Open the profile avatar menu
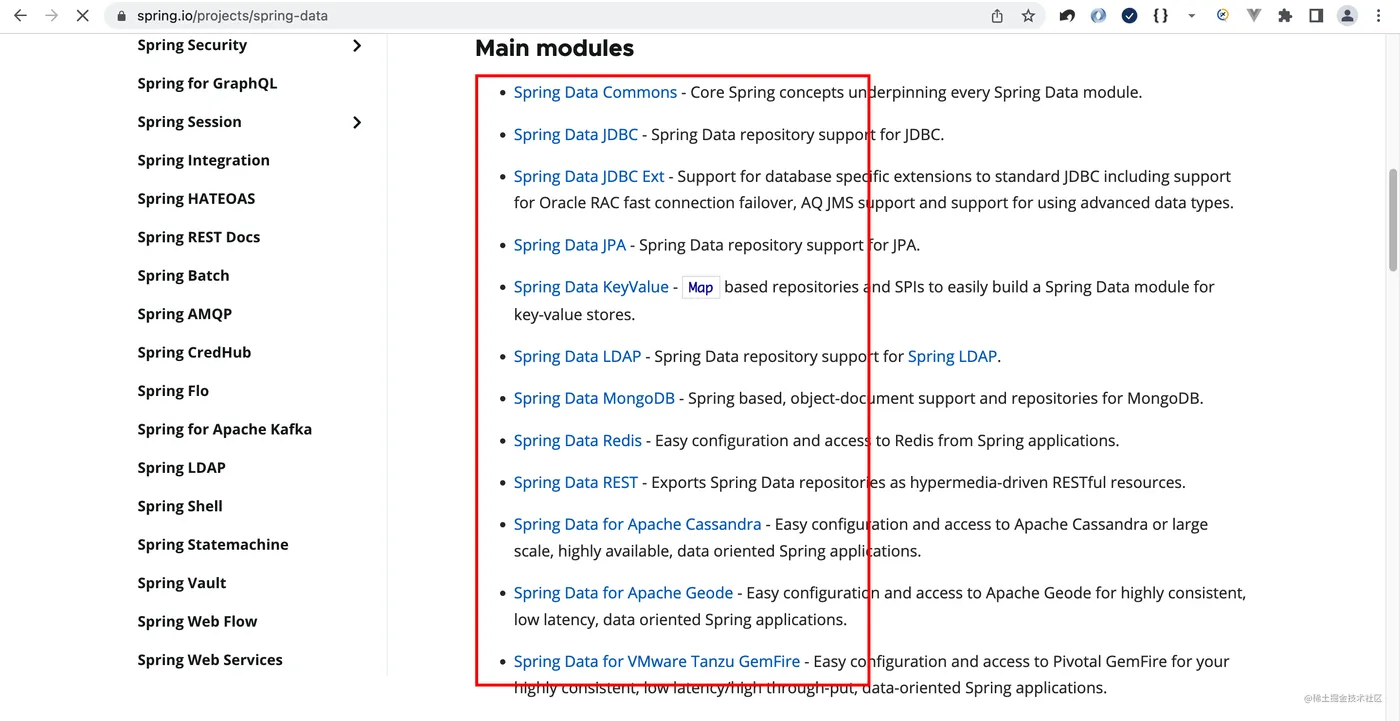 (1347, 16)
